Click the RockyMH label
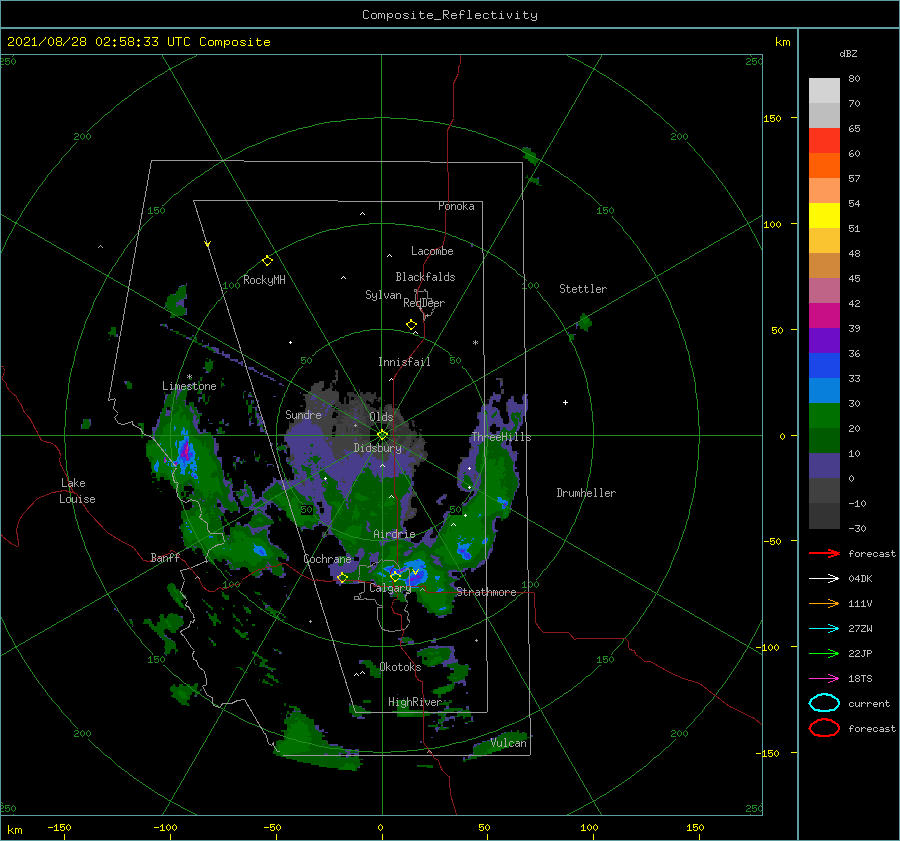The width and height of the screenshot is (900, 841). (x=264, y=280)
